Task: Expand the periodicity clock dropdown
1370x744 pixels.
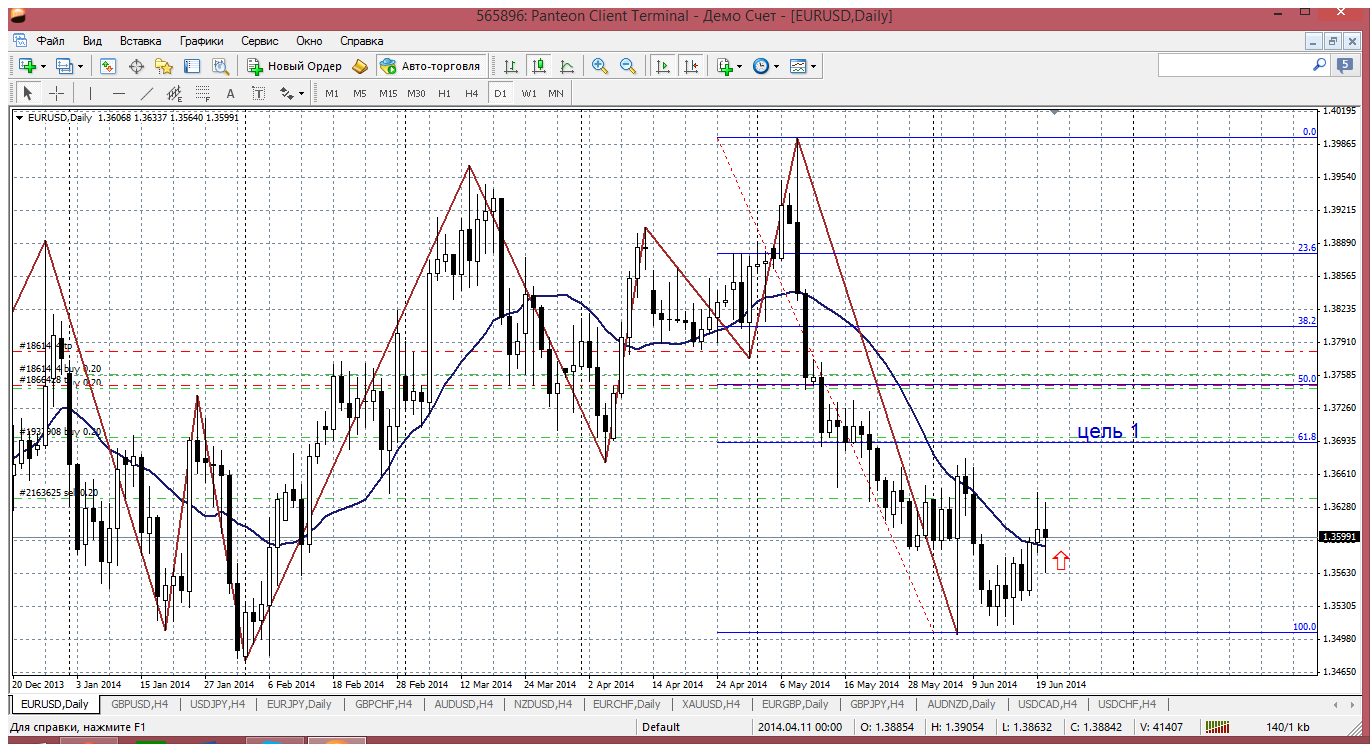Action: [776, 66]
